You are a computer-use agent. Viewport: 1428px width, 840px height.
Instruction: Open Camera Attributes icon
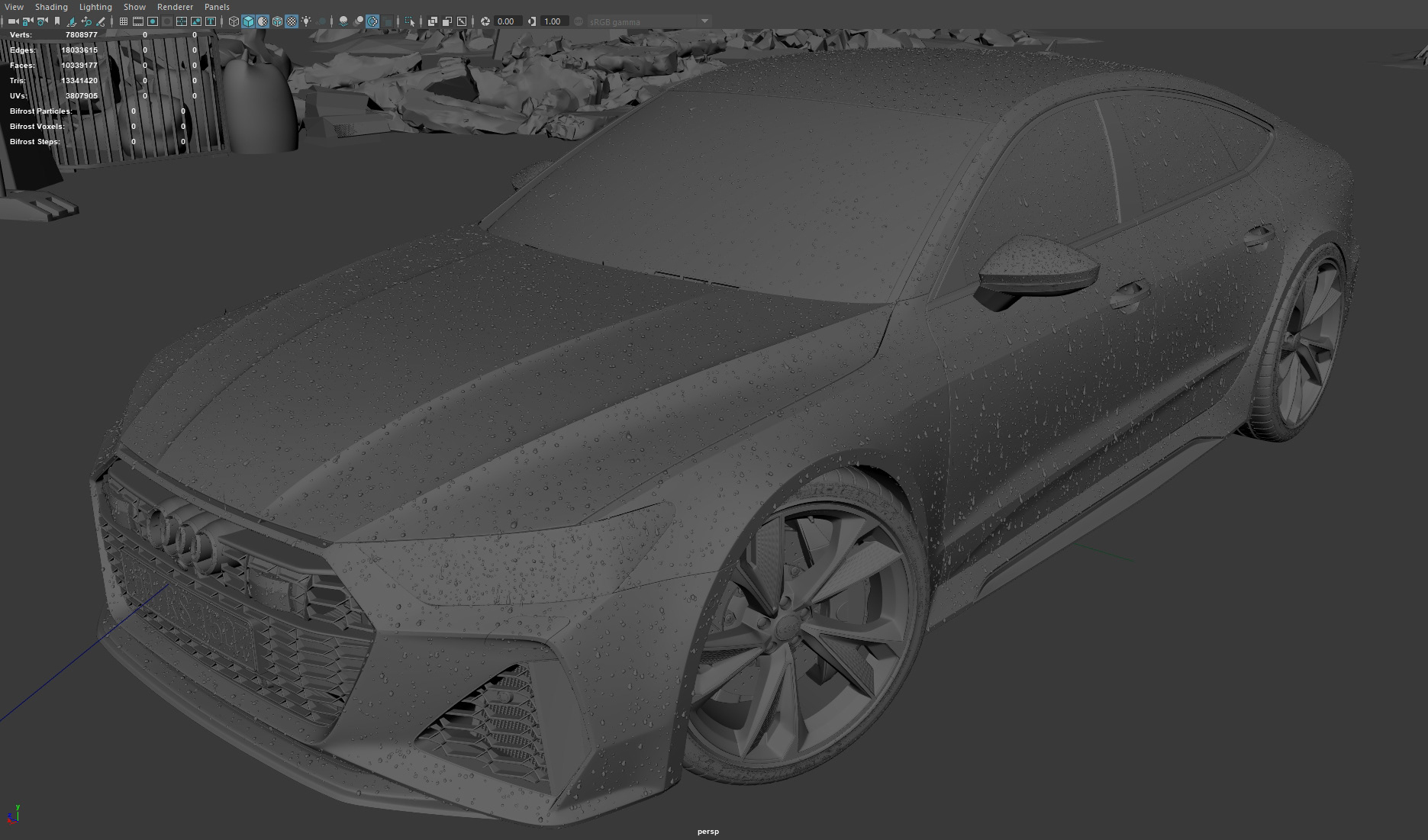tap(42, 21)
